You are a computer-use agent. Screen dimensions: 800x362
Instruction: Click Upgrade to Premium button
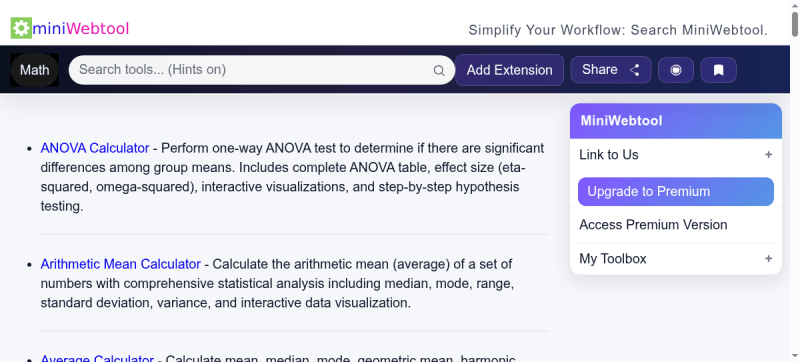(676, 192)
